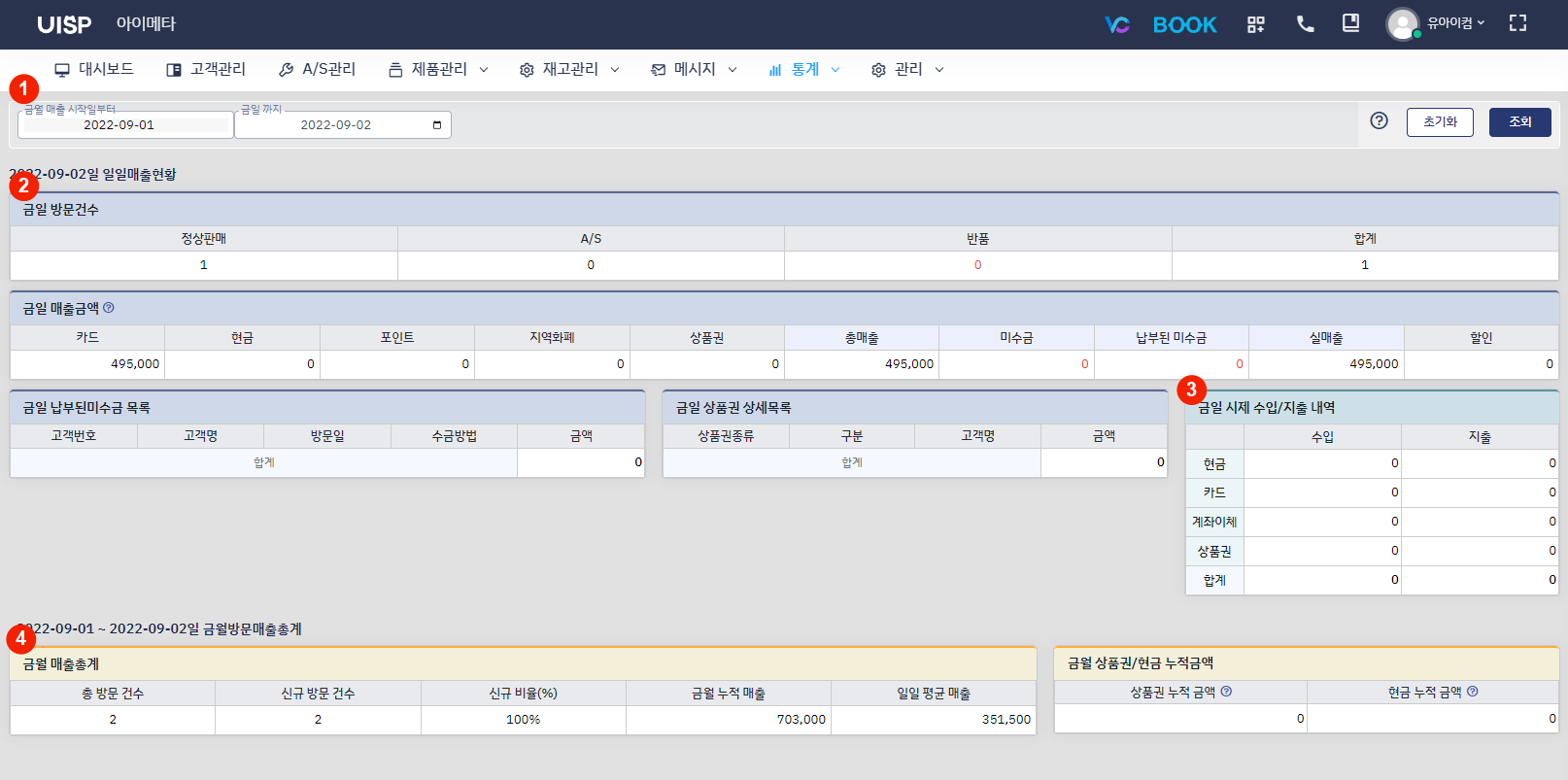The height and width of the screenshot is (780, 1568).
Task: Expand the 메시지 chevron
Action: [733, 70]
